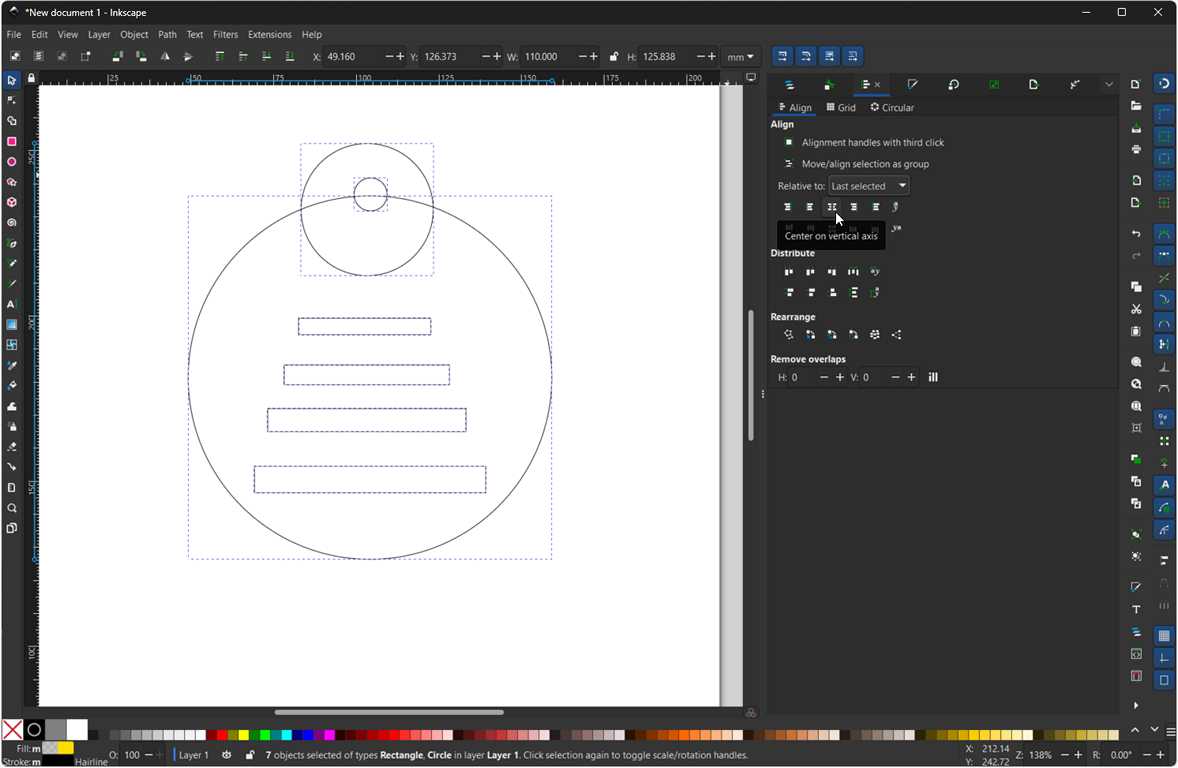Toggle Layer 1 visibility eye
The width and height of the screenshot is (1178, 768).
227,754
